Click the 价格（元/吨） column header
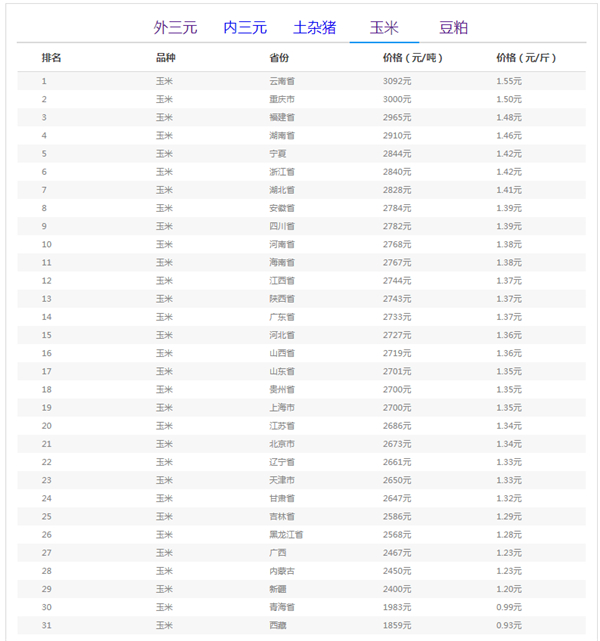The height and width of the screenshot is (641, 600). click(412, 58)
